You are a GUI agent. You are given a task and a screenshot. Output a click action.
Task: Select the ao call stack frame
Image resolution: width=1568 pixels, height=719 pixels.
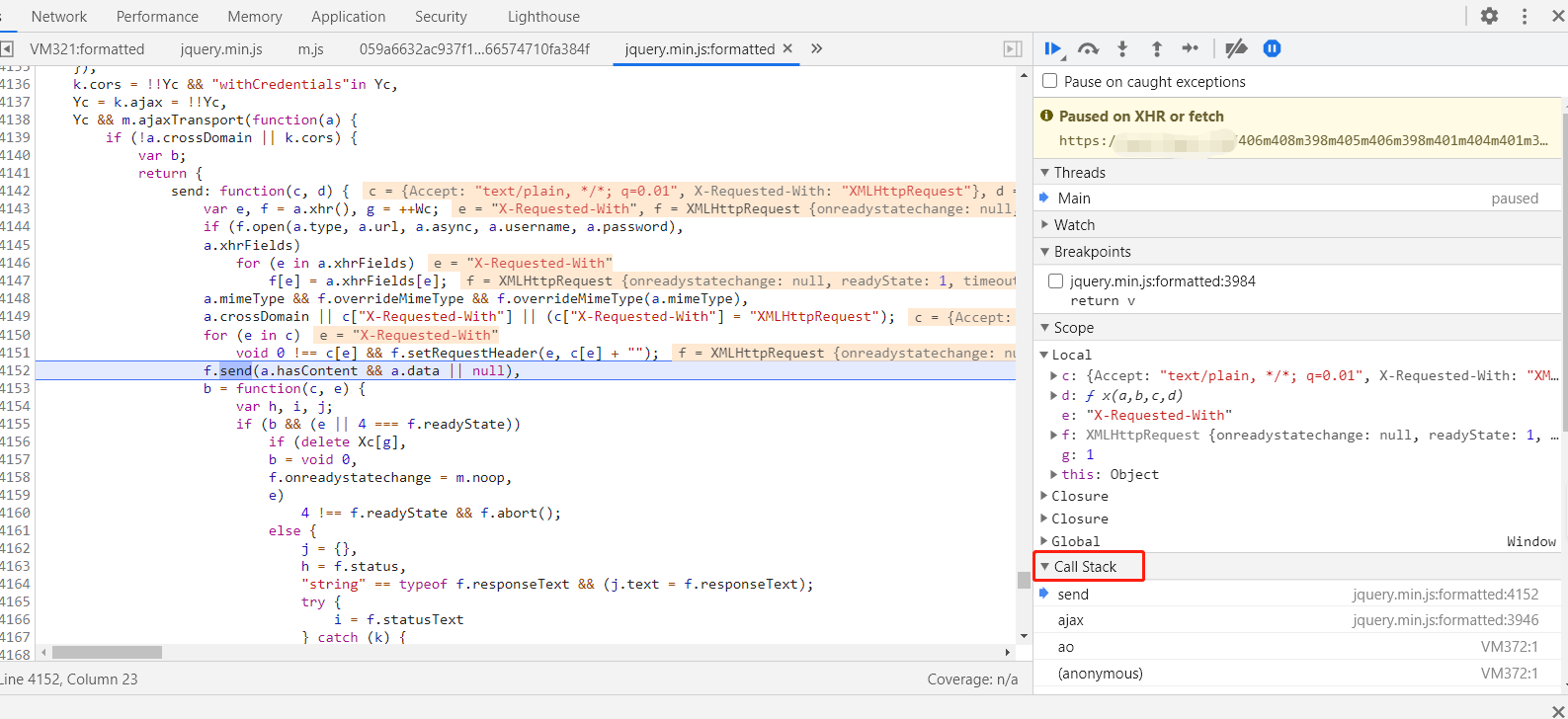click(x=1298, y=647)
